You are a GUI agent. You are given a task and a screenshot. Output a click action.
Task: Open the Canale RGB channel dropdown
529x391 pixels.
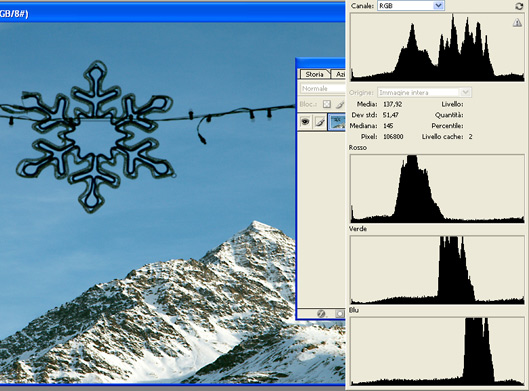click(x=411, y=6)
